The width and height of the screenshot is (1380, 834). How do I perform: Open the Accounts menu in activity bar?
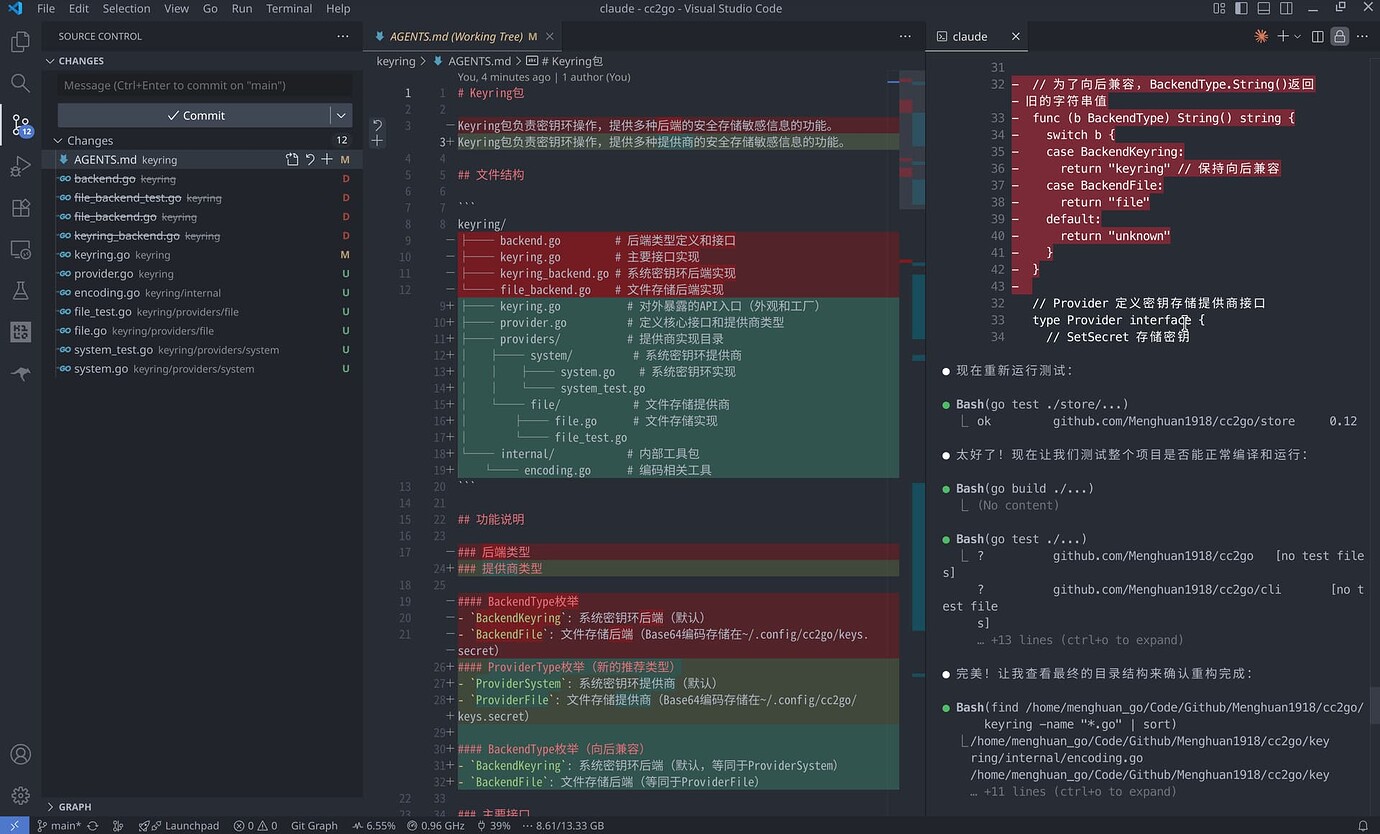20,754
